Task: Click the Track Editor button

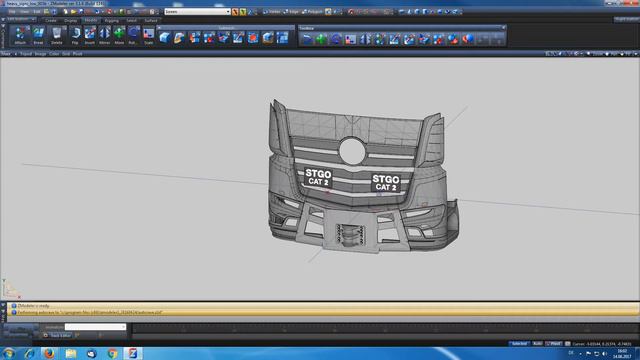Action: 58,336
